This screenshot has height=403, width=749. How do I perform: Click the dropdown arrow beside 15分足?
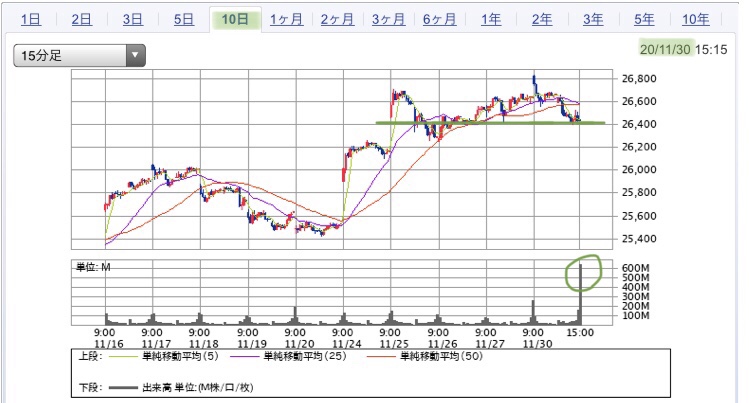[136, 55]
